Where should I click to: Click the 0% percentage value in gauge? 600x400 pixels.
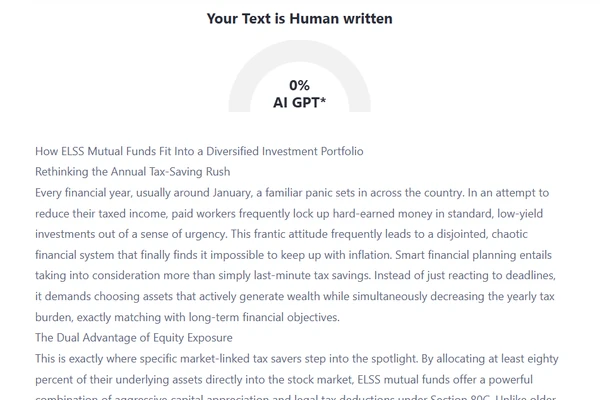pyautogui.click(x=299, y=85)
